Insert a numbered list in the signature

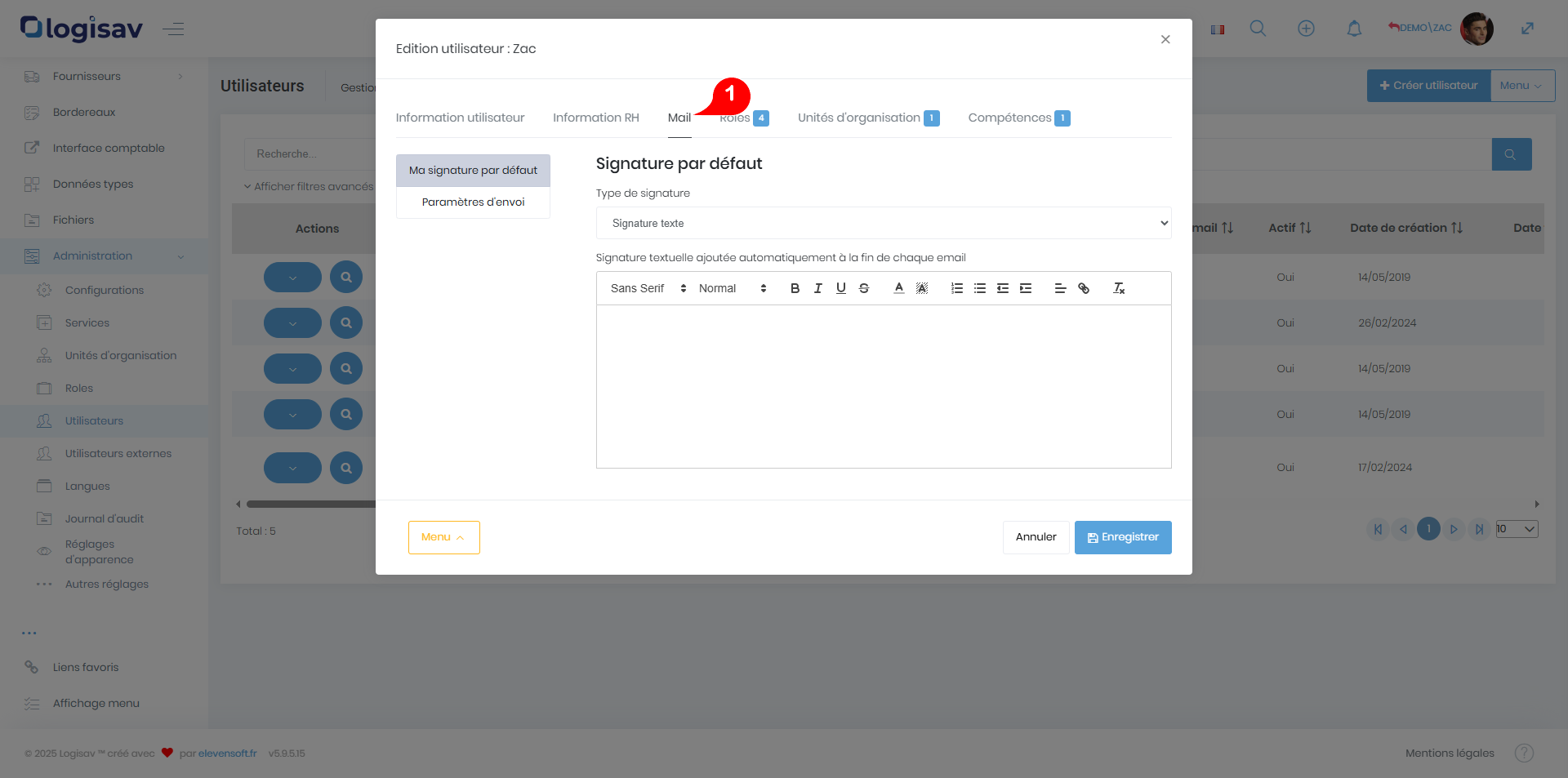click(x=956, y=288)
